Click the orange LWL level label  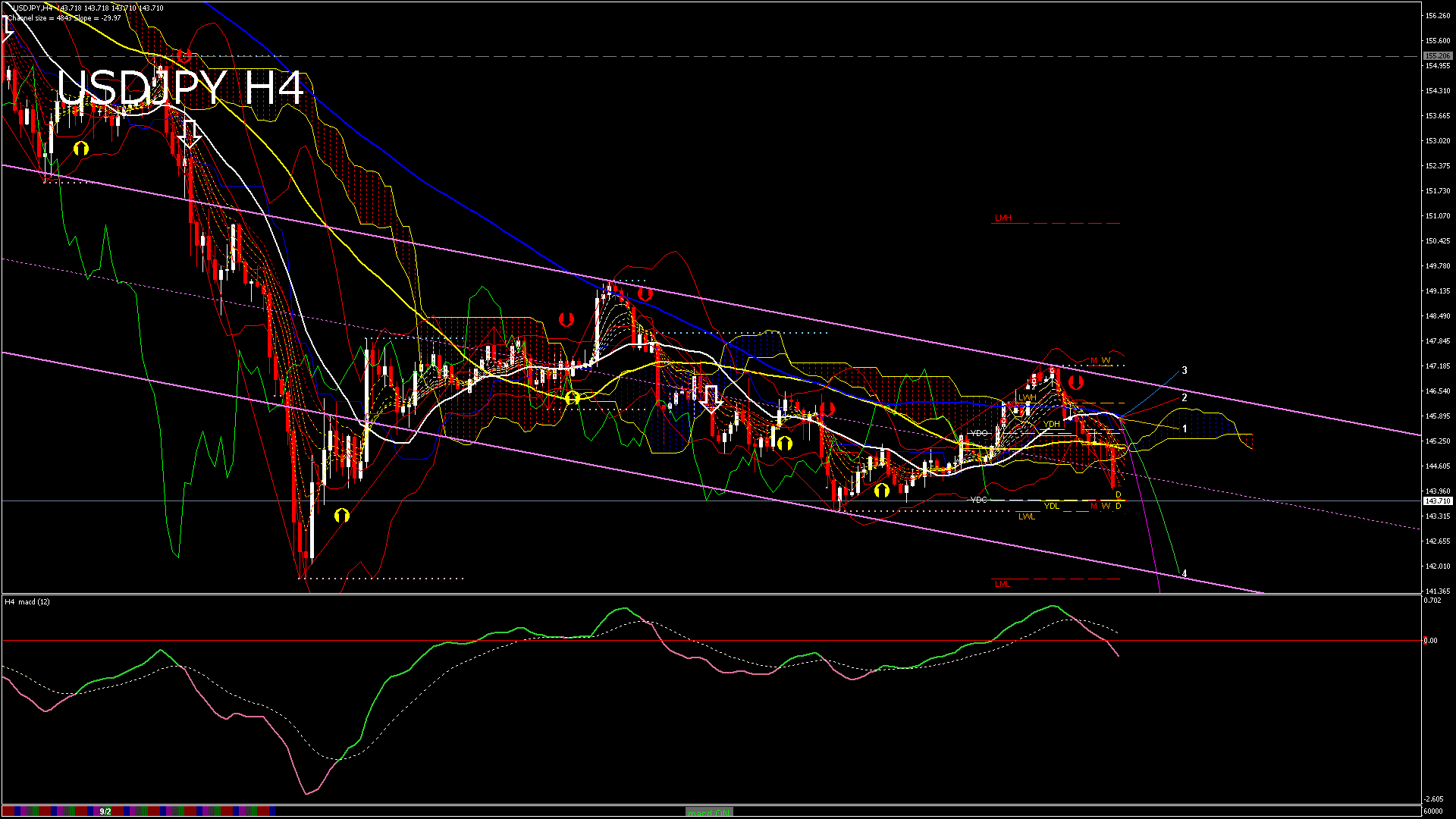(1026, 516)
